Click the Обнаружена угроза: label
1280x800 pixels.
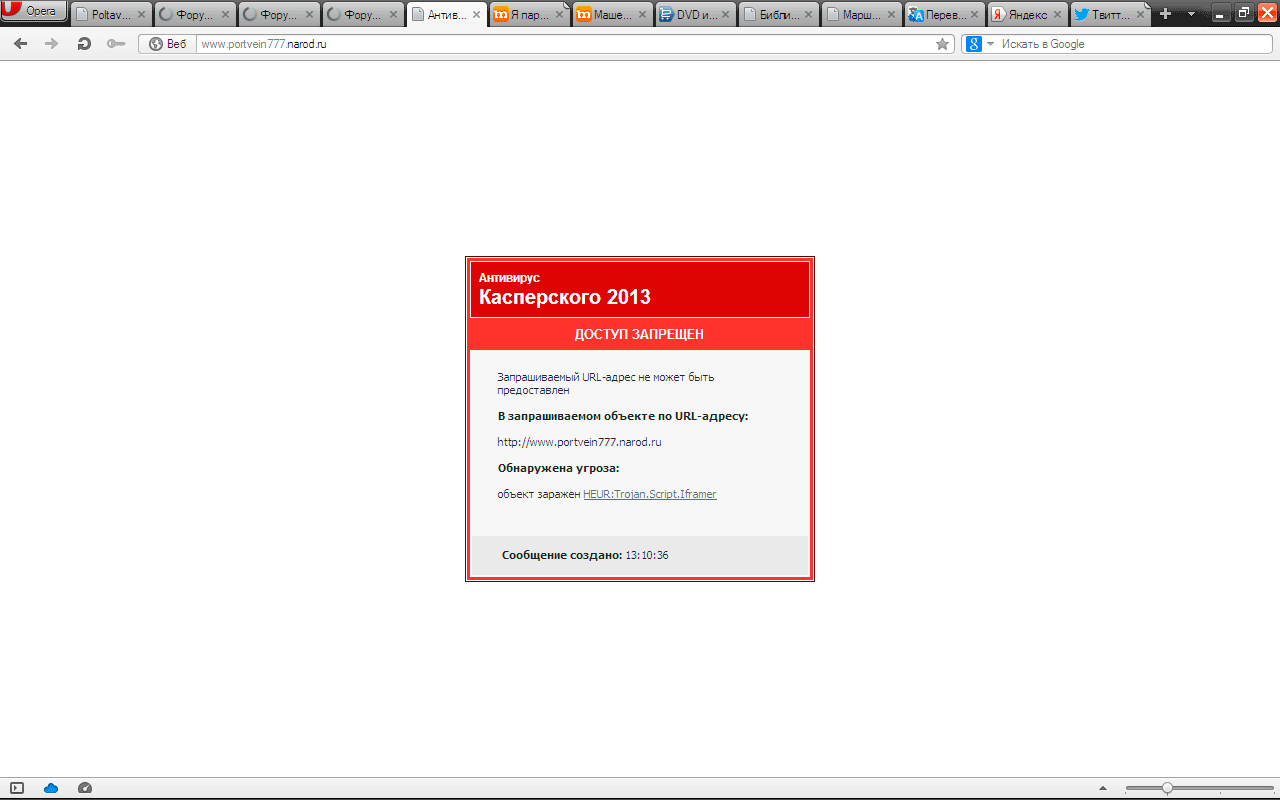click(x=559, y=468)
